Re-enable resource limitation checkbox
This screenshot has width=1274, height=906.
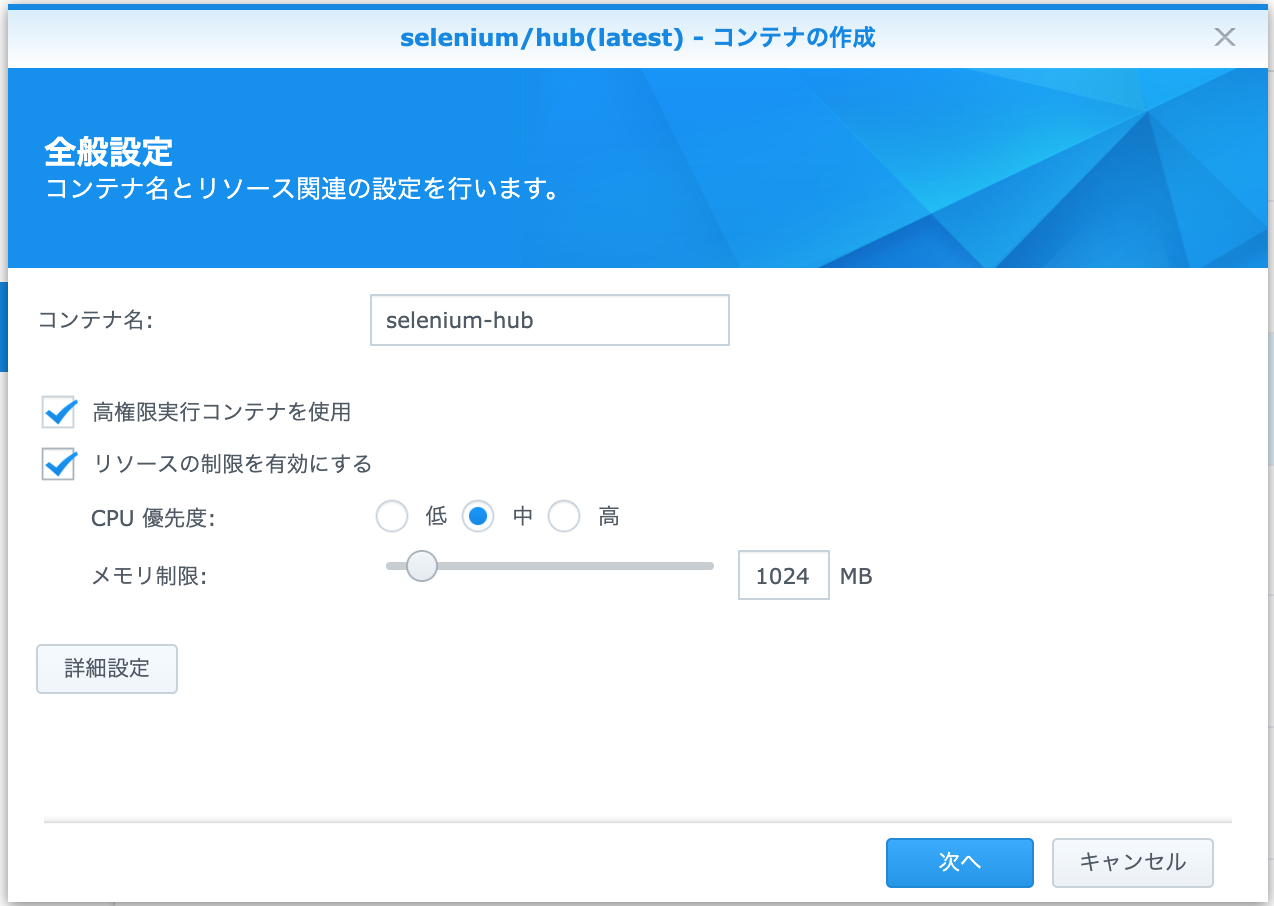point(58,464)
